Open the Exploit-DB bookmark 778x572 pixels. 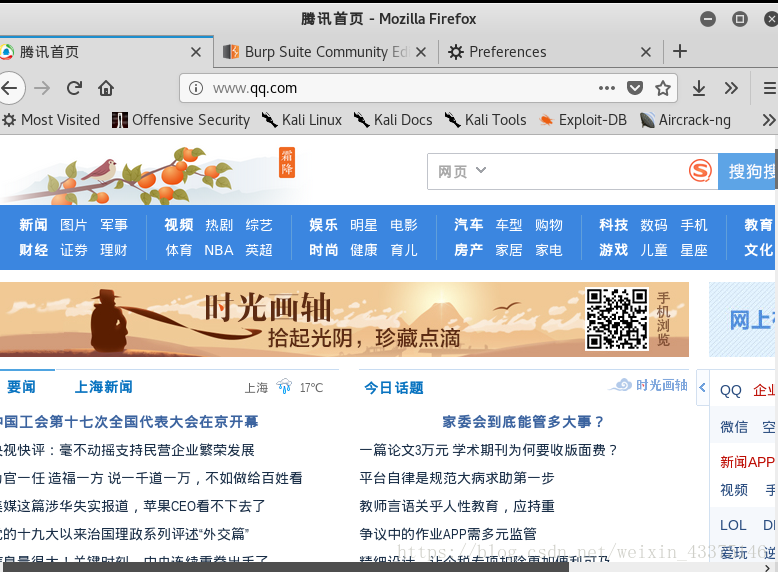point(583,120)
